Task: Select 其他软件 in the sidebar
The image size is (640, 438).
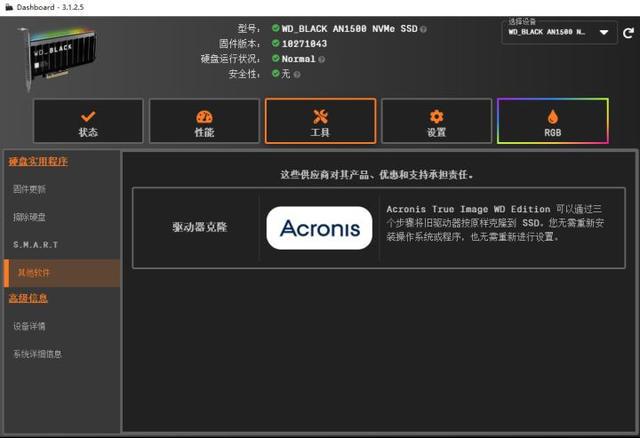Action: tap(62, 273)
